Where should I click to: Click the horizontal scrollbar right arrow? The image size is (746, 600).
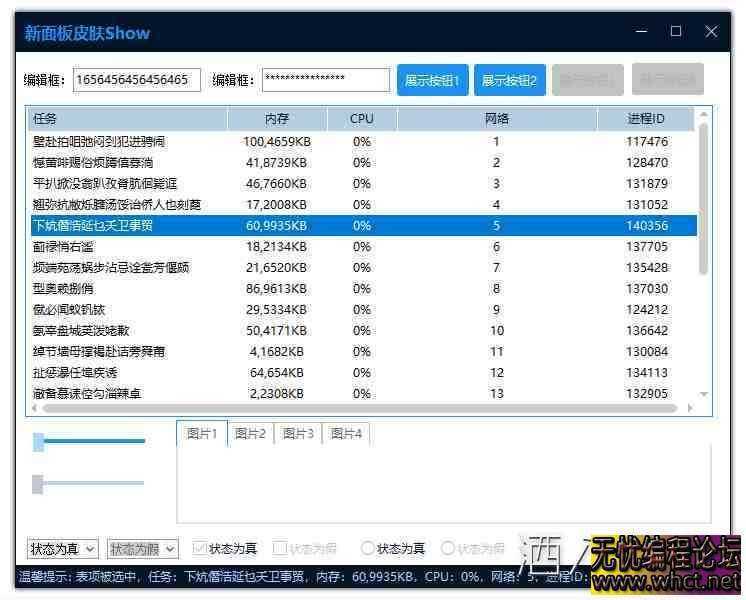pos(688,409)
